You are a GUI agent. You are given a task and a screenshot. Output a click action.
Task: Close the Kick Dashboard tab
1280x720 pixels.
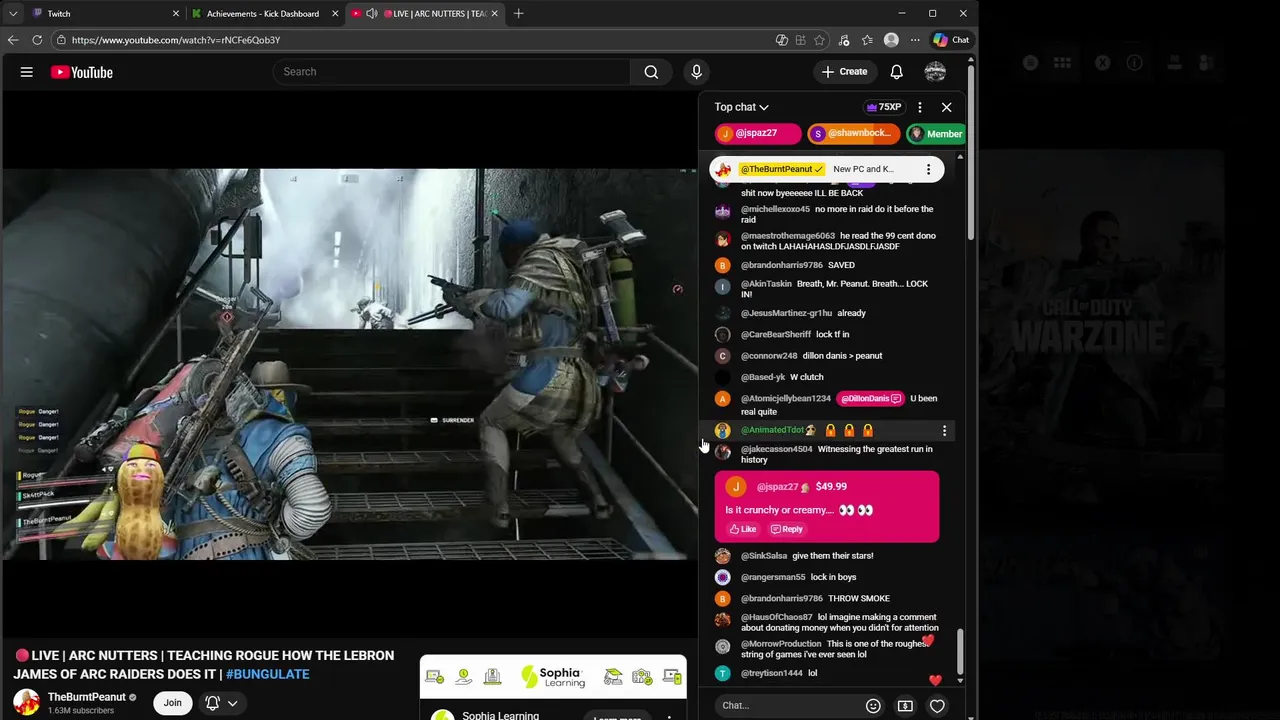pyautogui.click(x=335, y=14)
